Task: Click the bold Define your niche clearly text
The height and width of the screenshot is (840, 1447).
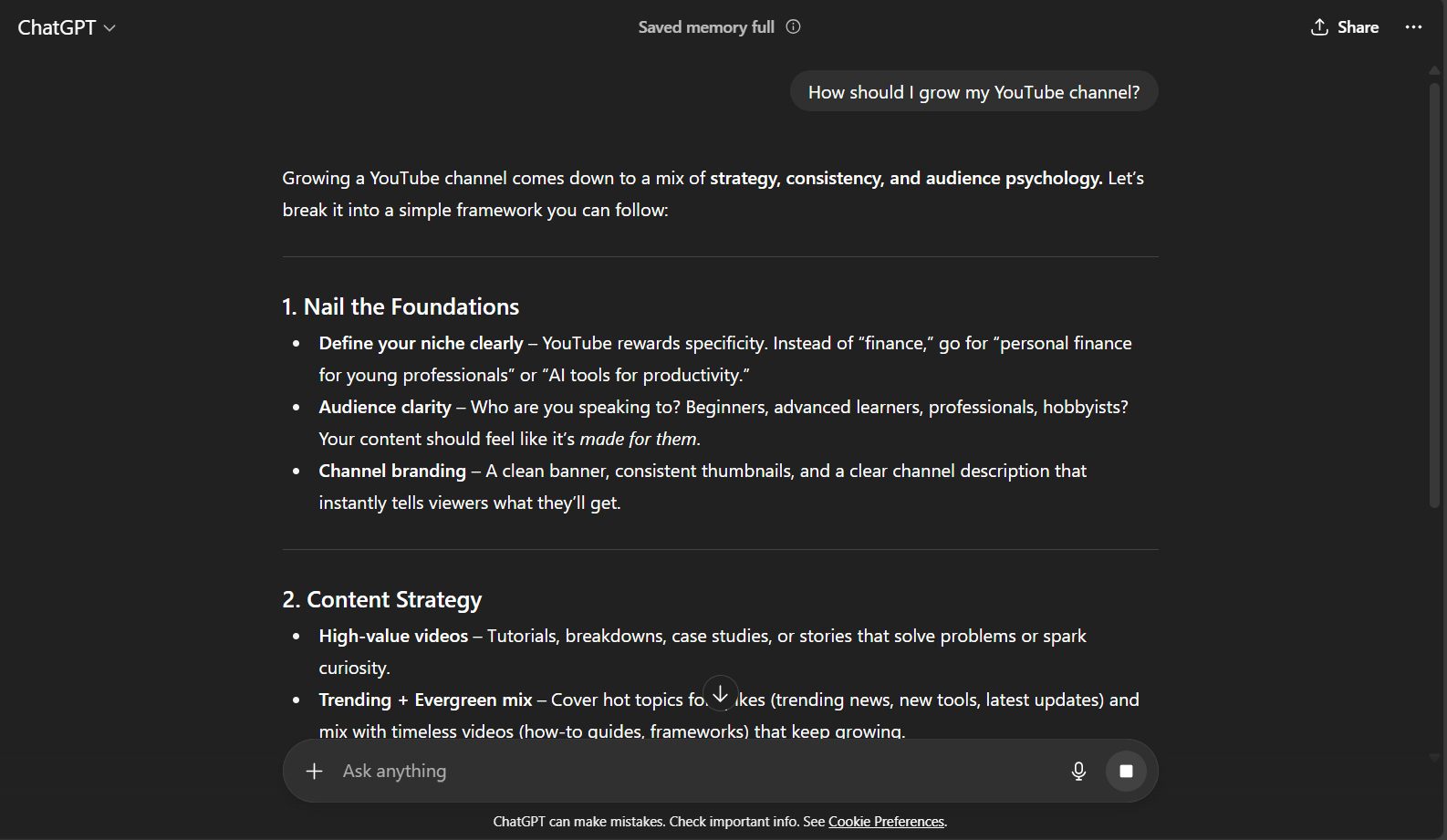Action: pyautogui.click(x=421, y=344)
